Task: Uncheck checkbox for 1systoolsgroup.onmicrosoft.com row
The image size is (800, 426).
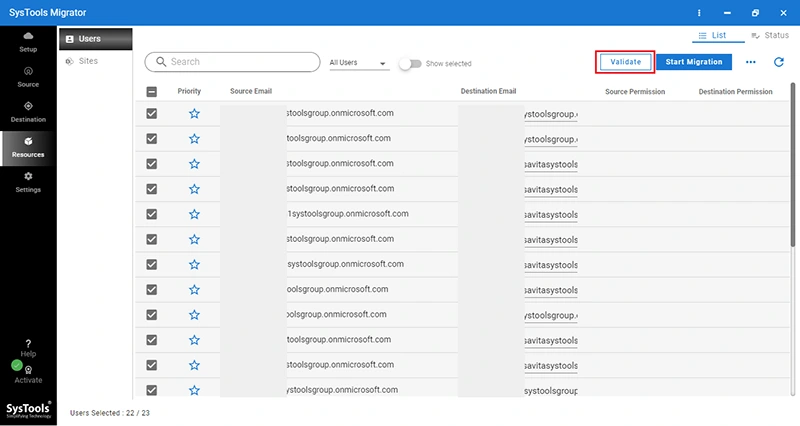Action: pyautogui.click(x=152, y=214)
